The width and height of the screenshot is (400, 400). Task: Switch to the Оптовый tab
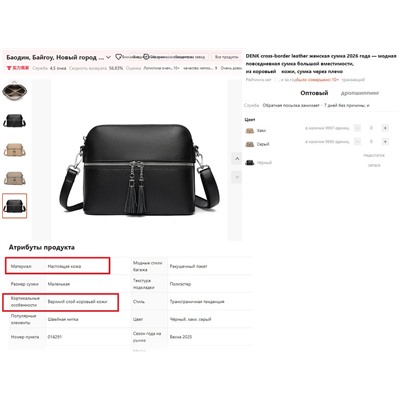[314, 93]
